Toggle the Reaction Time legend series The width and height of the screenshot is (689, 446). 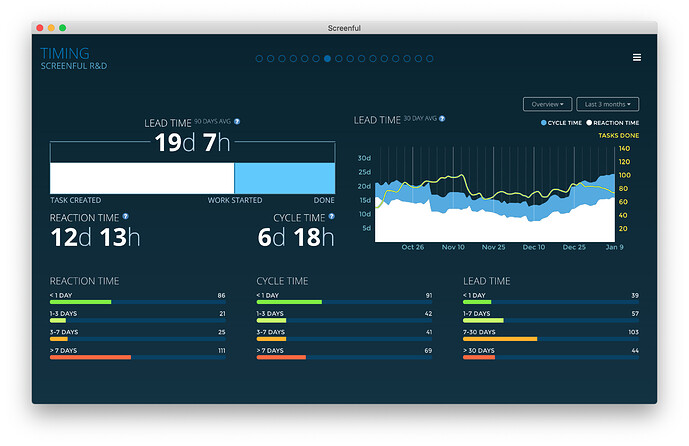(x=613, y=123)
